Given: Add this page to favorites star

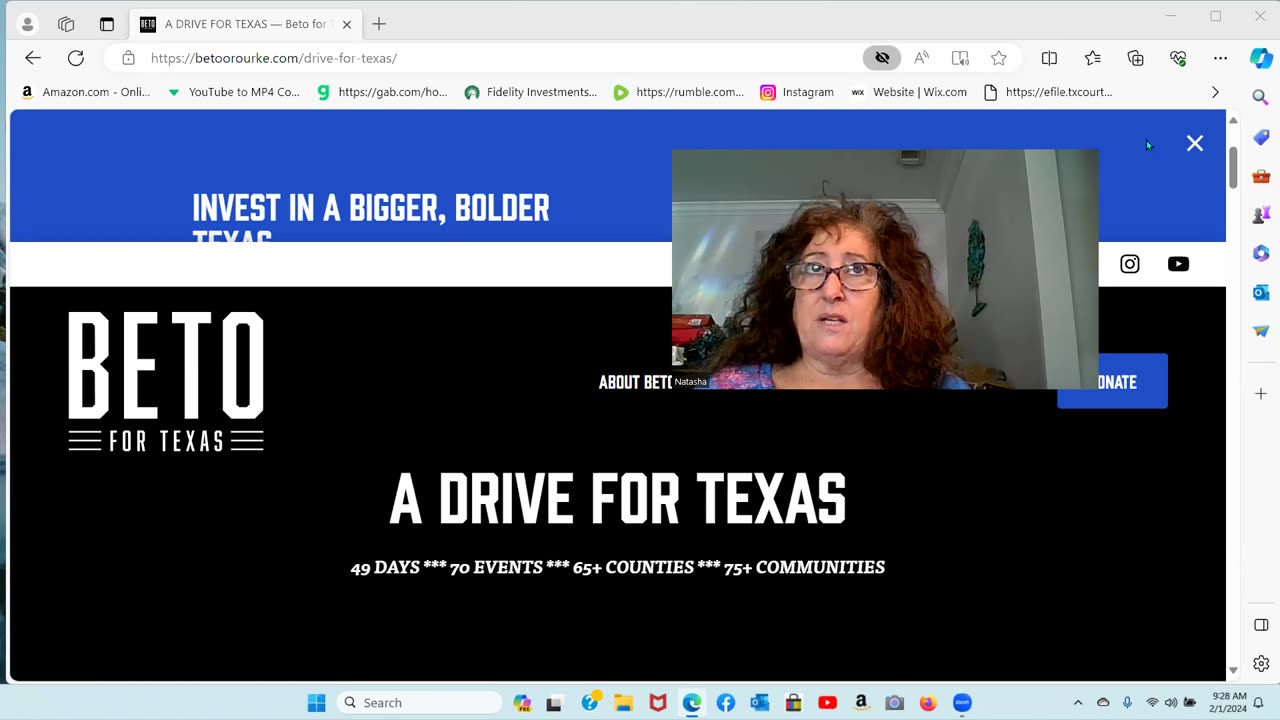Looking at the screenshot, I should pyautogui.click(x=998, y=58).
